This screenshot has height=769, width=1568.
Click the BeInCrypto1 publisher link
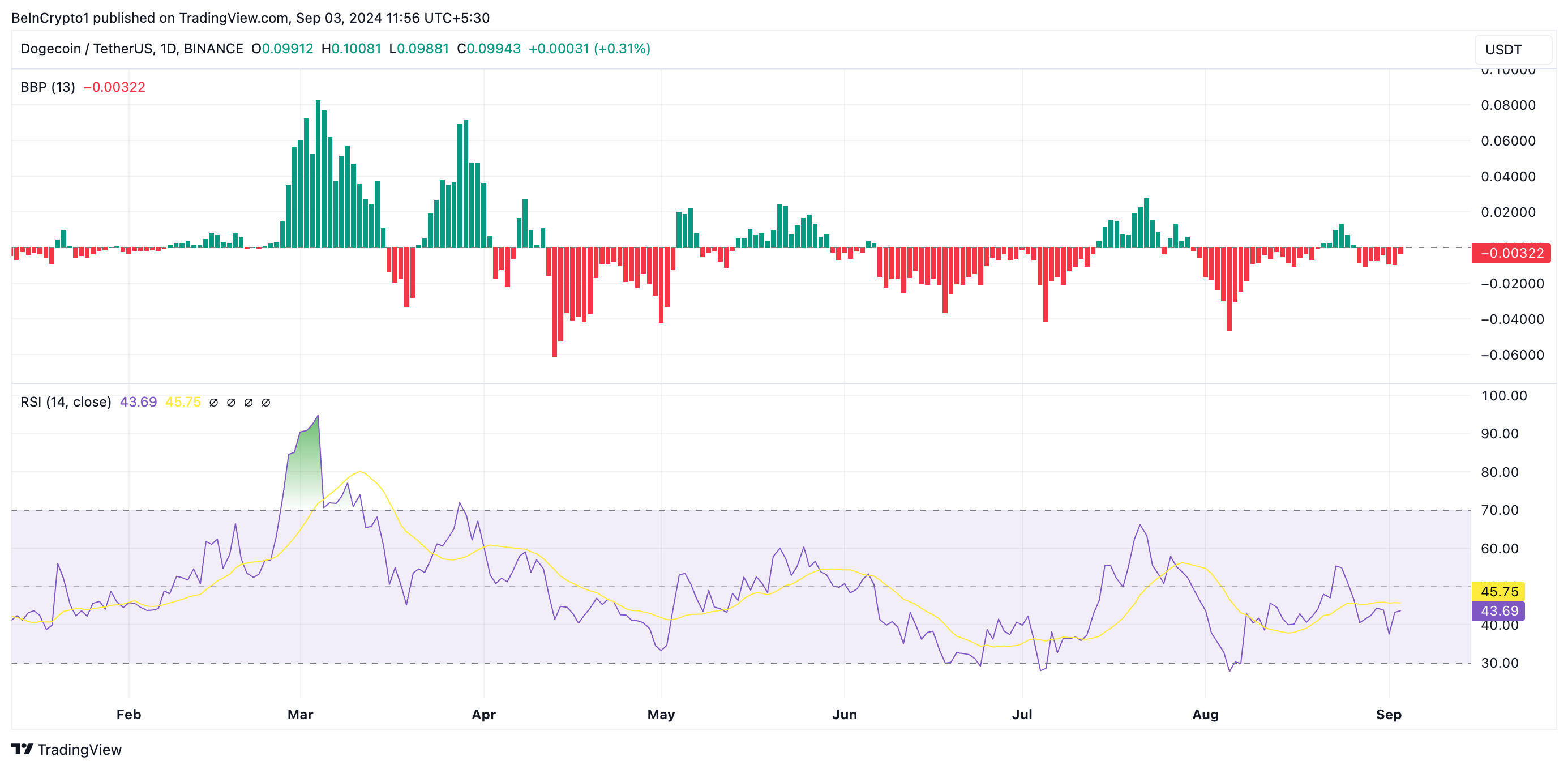[52, 18]
